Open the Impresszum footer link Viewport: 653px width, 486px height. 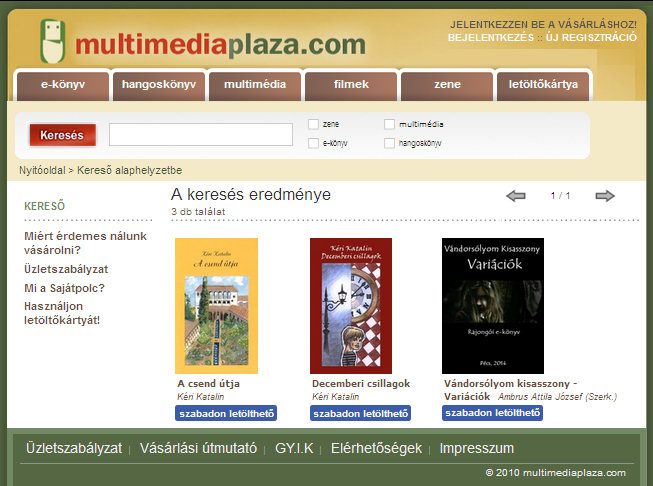(477, 448)
